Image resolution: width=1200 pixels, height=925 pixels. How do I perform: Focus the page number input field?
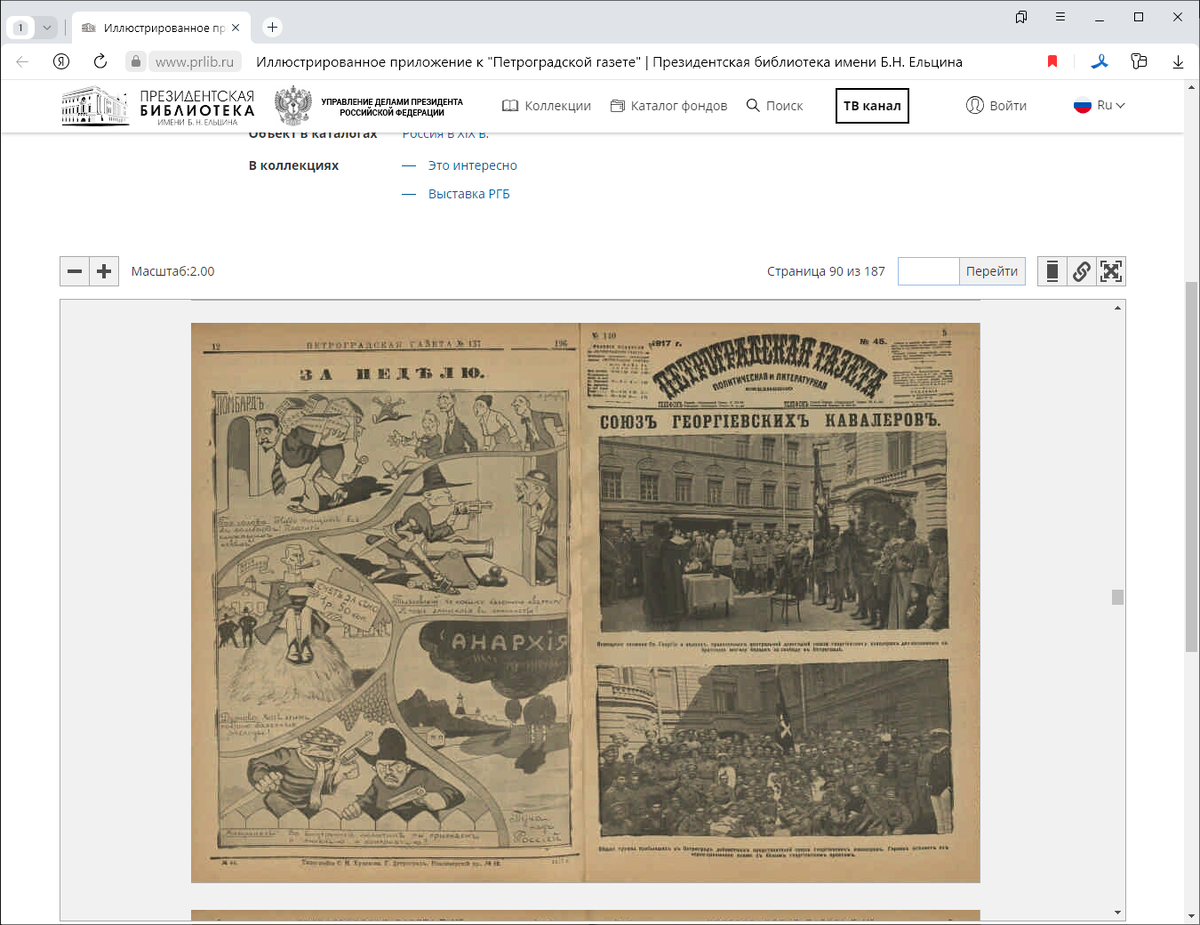pyautogui.click(x=929, y=271)
